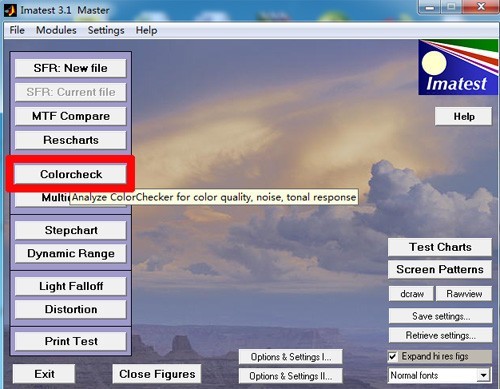Open the Rescharts module
Viewport: 500px width, 389px height.
(71, 140)
